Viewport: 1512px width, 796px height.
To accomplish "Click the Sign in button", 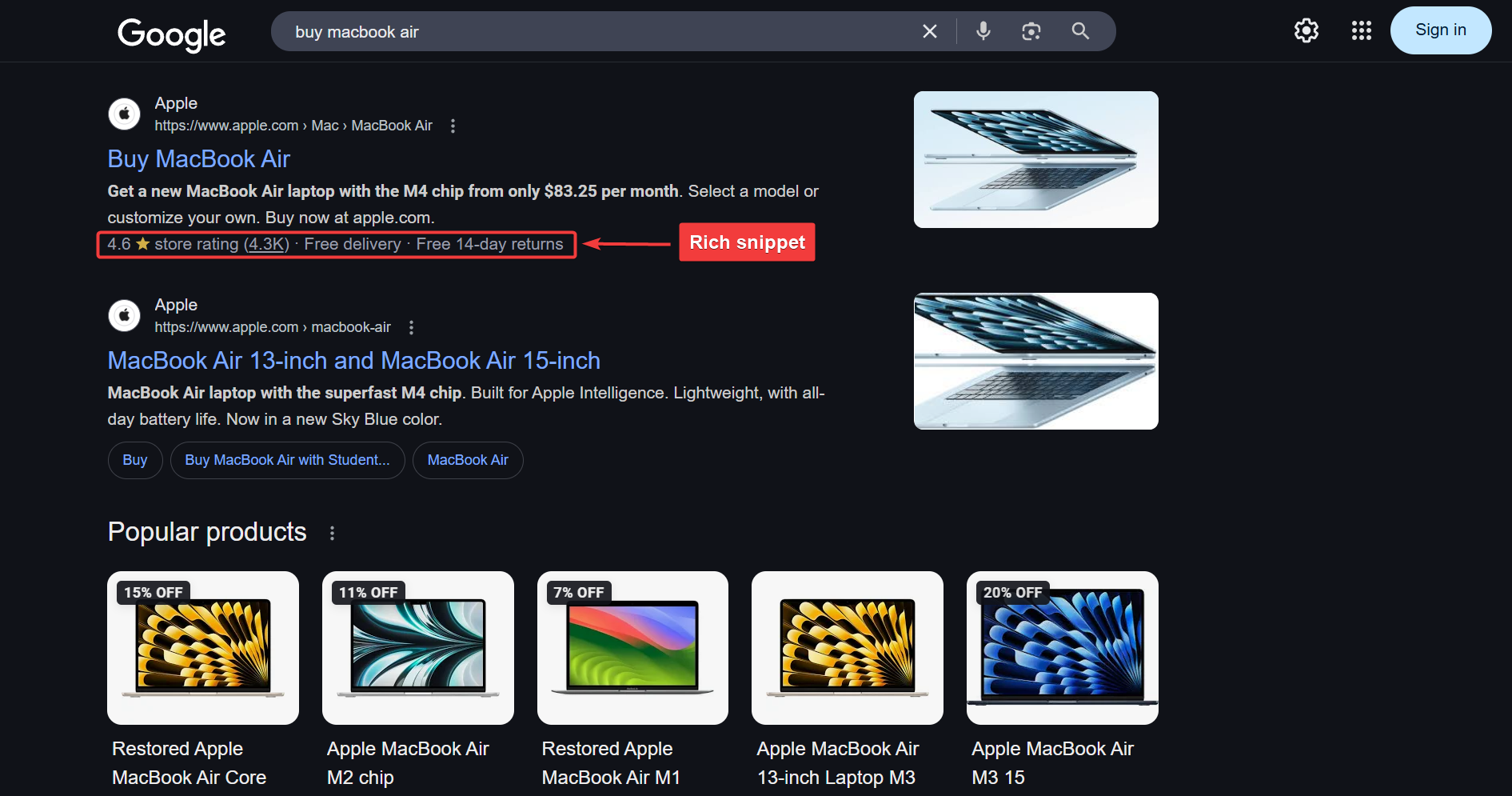I will pyautogui.click(x=1441, y=30).
